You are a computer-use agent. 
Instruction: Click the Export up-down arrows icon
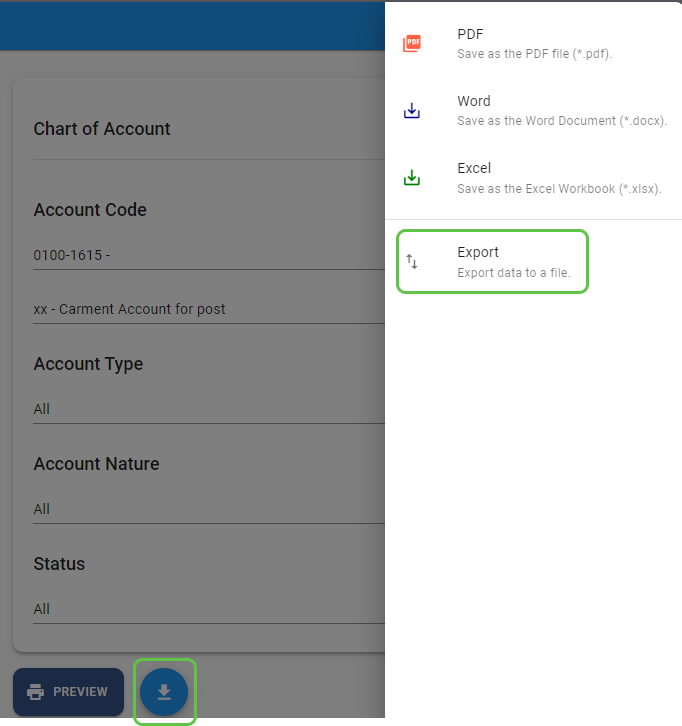(412, 262)
